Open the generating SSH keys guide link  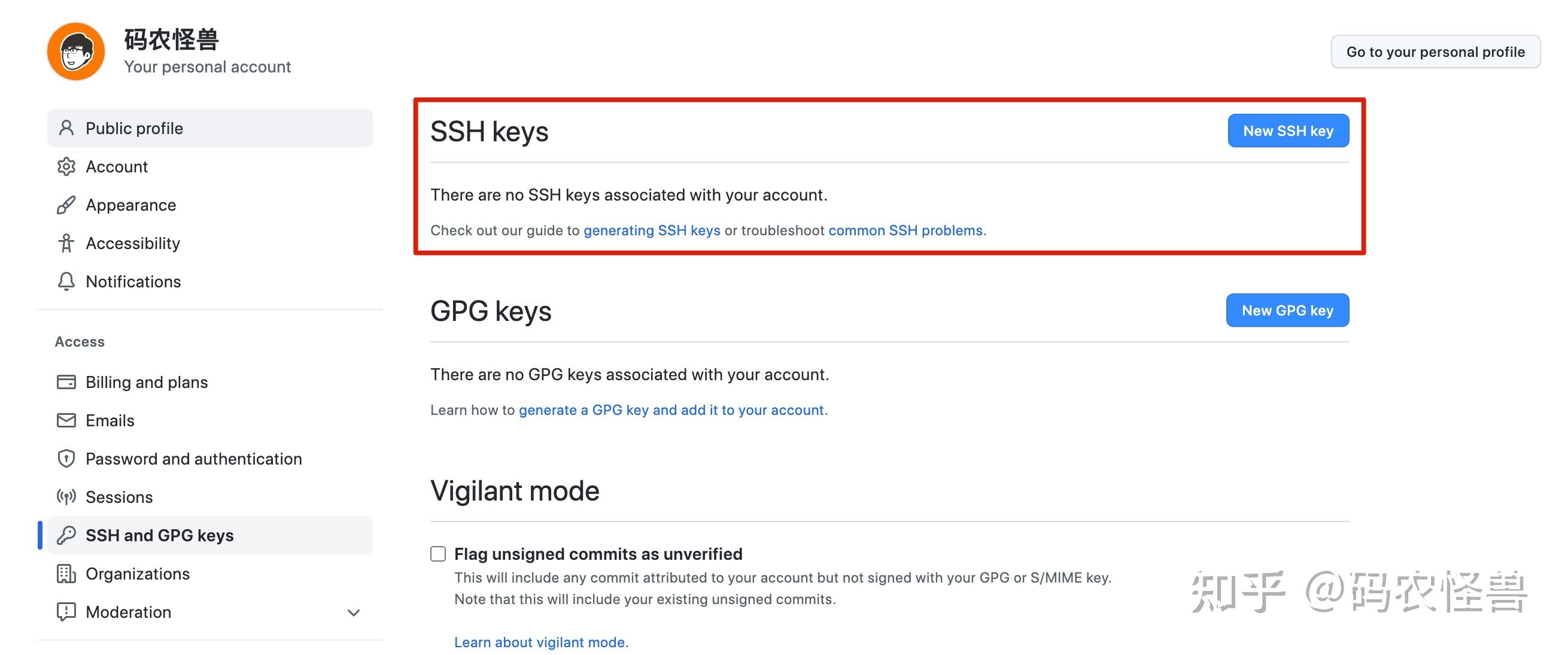click(651, 231)
